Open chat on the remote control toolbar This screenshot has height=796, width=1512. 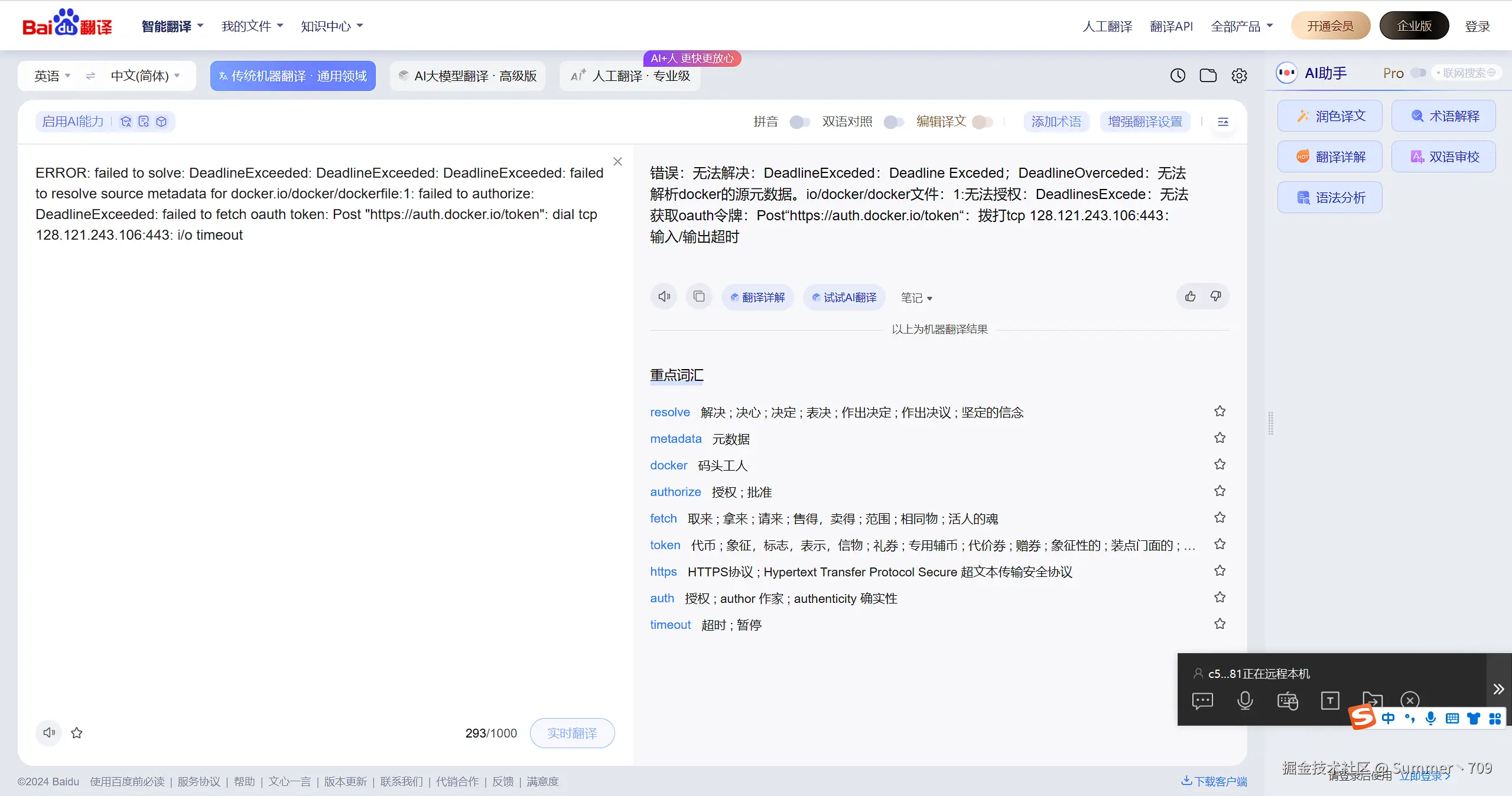(1202, 701)
